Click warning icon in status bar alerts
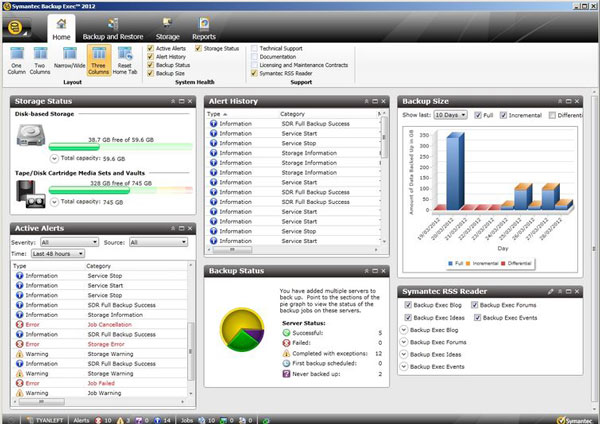The height and width of the screenshot is (424, 600). pyautogui.click(x=120, y=420)
